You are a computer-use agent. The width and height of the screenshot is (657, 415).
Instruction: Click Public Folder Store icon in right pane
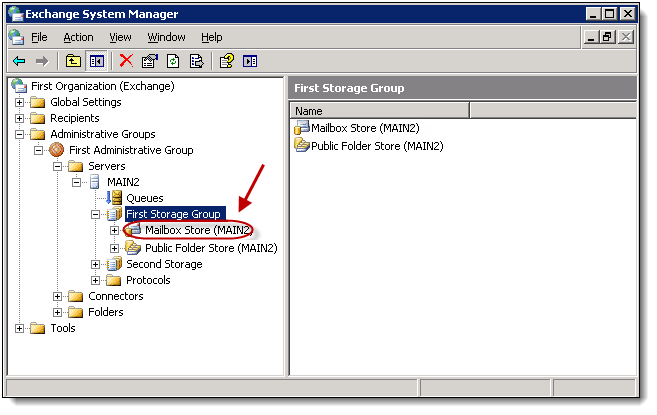[x=302, y=145]
